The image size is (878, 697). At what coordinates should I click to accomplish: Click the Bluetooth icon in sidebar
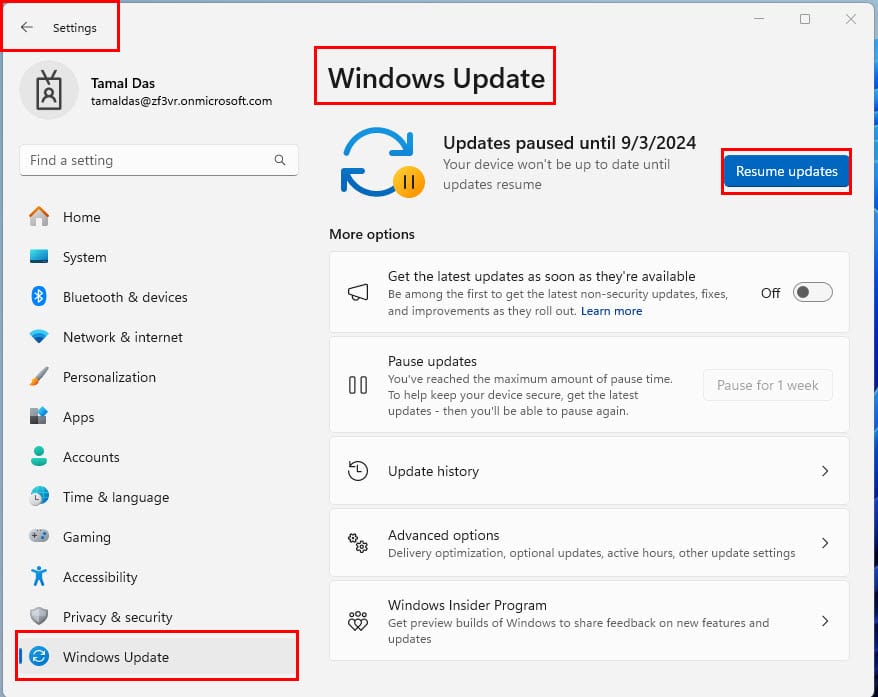tap(39, 296)
